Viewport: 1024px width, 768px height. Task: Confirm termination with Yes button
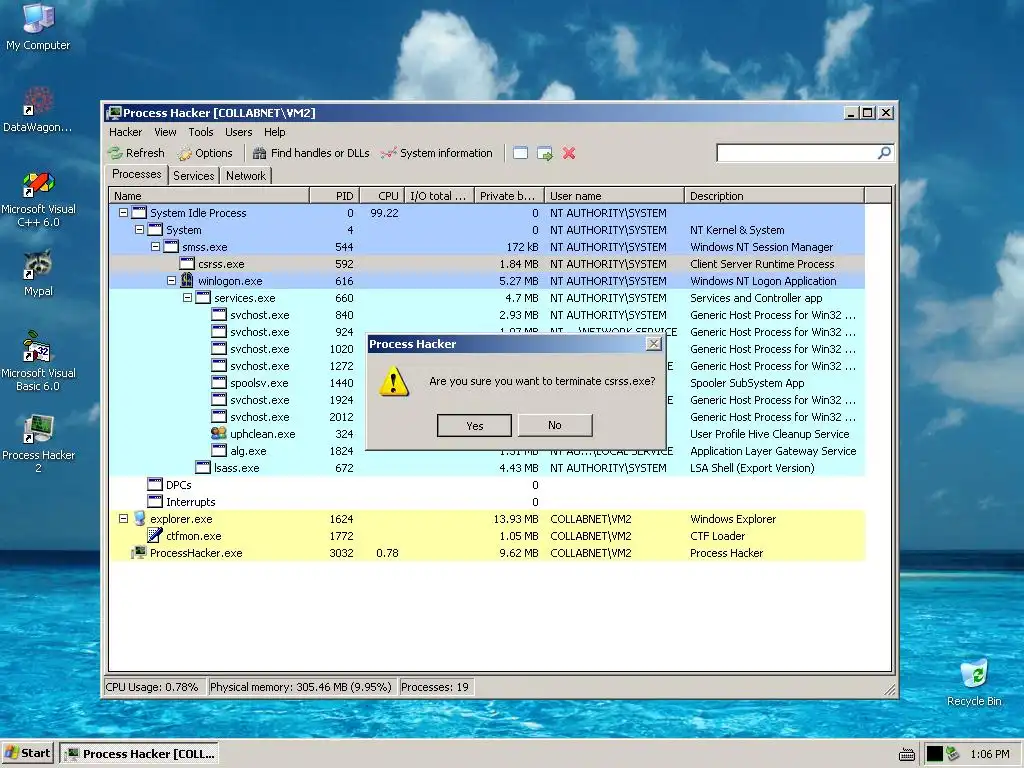pos(474,426)
